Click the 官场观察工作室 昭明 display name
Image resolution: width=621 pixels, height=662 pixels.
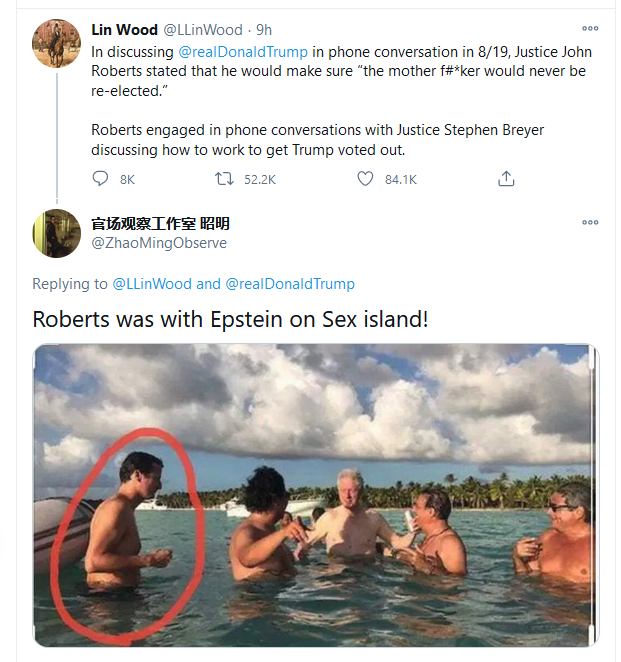(x=160, y=223)
